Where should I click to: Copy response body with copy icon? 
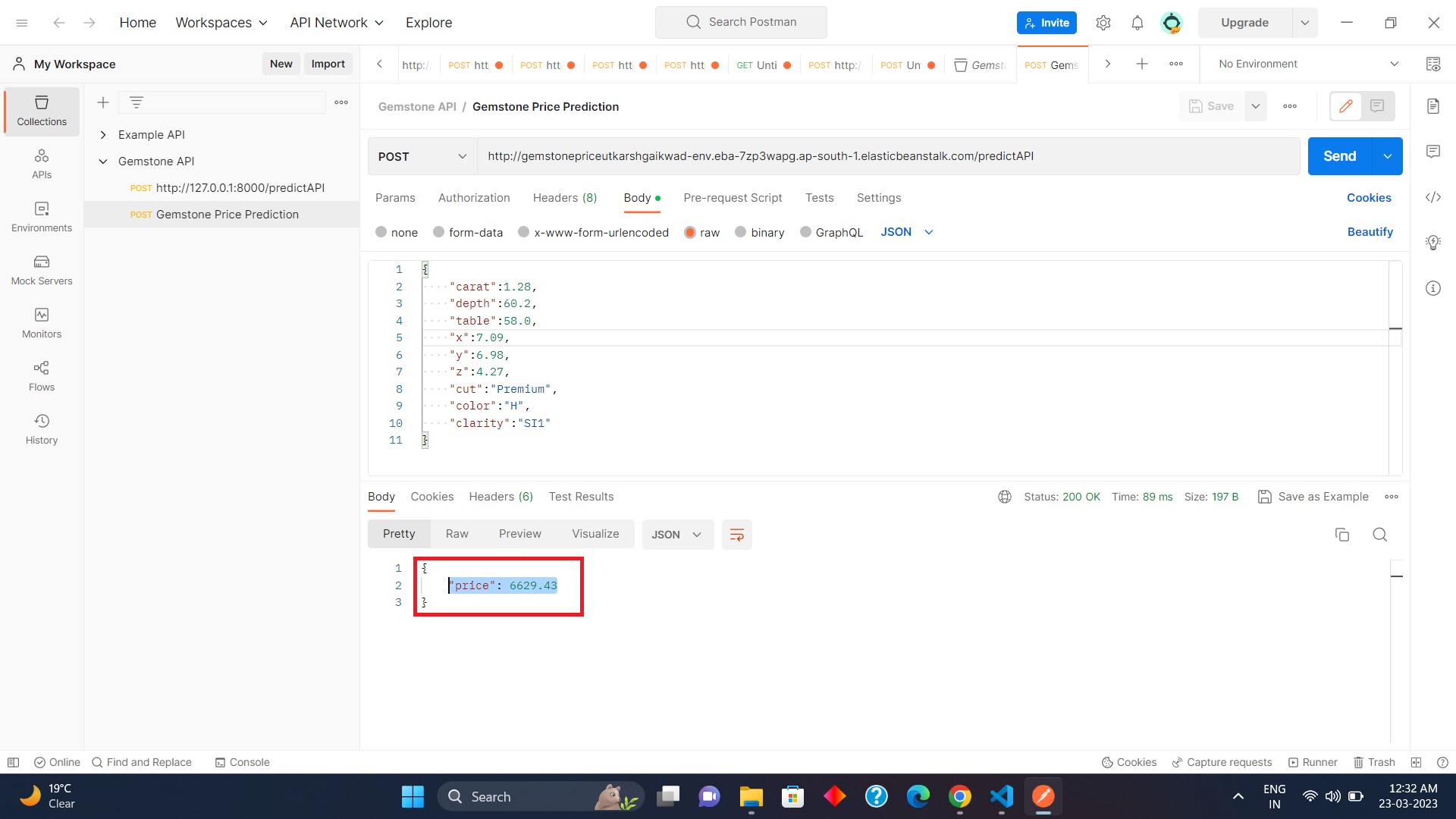tap(1341, 535)
